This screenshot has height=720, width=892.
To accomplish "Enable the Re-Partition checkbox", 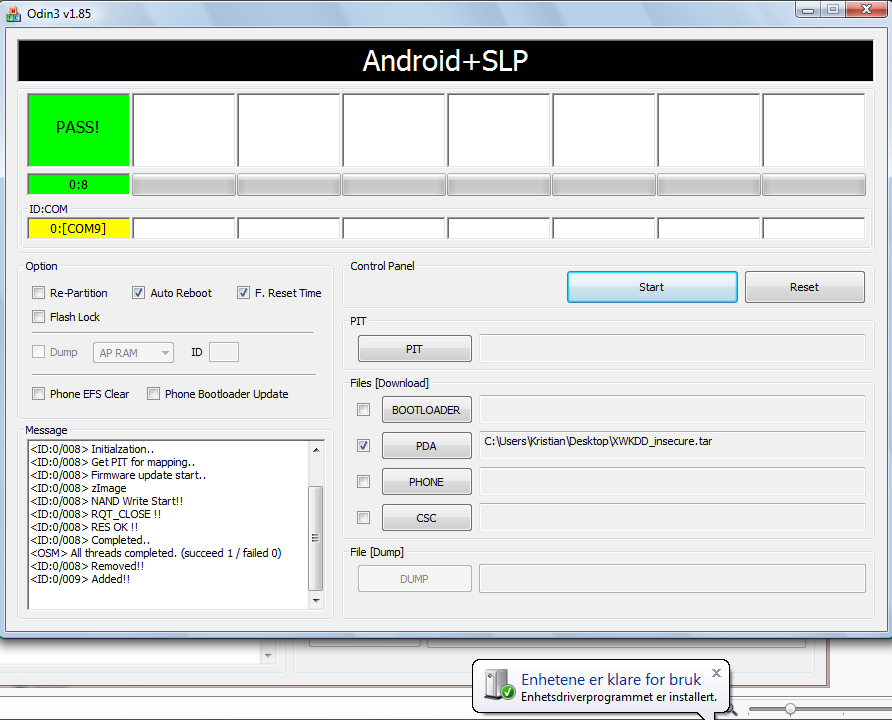I will [x=39, y=293].
